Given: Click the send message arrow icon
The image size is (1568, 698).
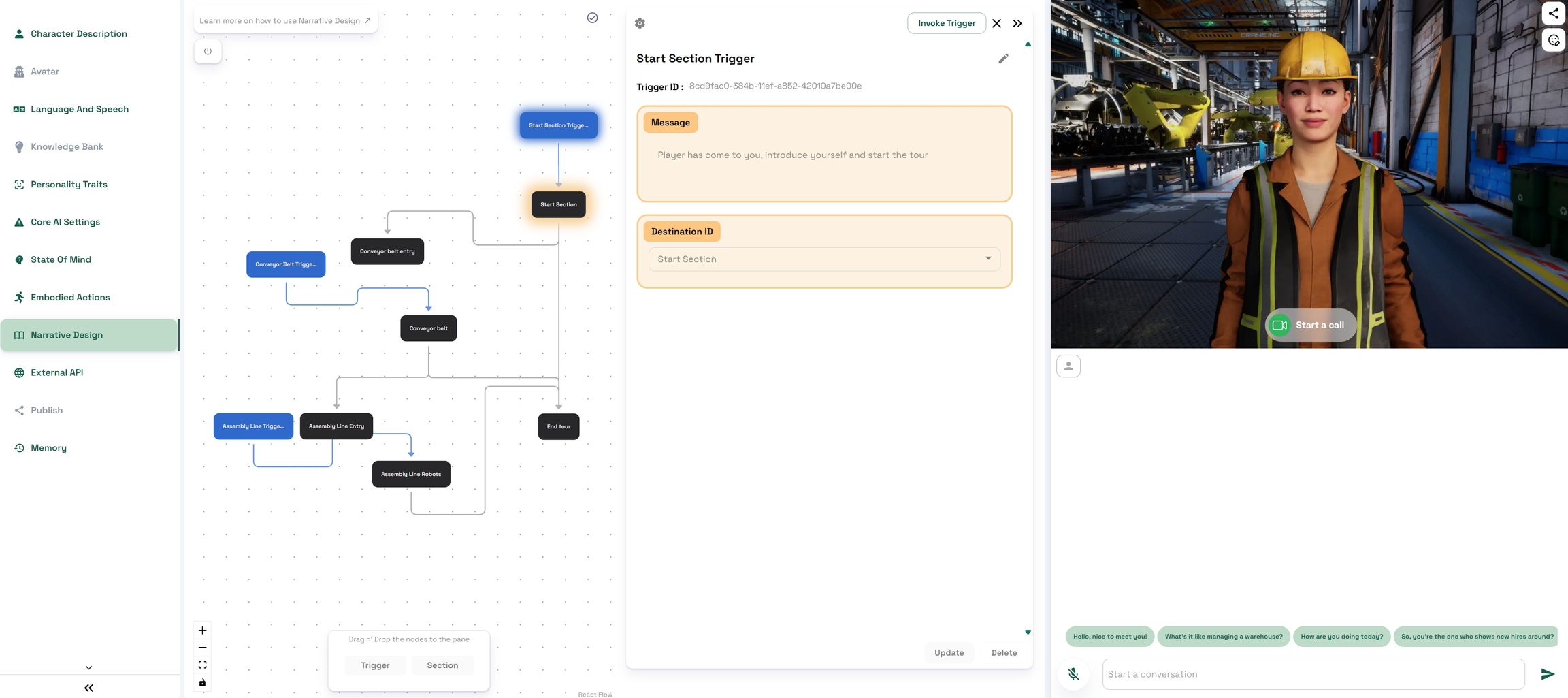Looking at the screenshot, I should click(1547, 674).
